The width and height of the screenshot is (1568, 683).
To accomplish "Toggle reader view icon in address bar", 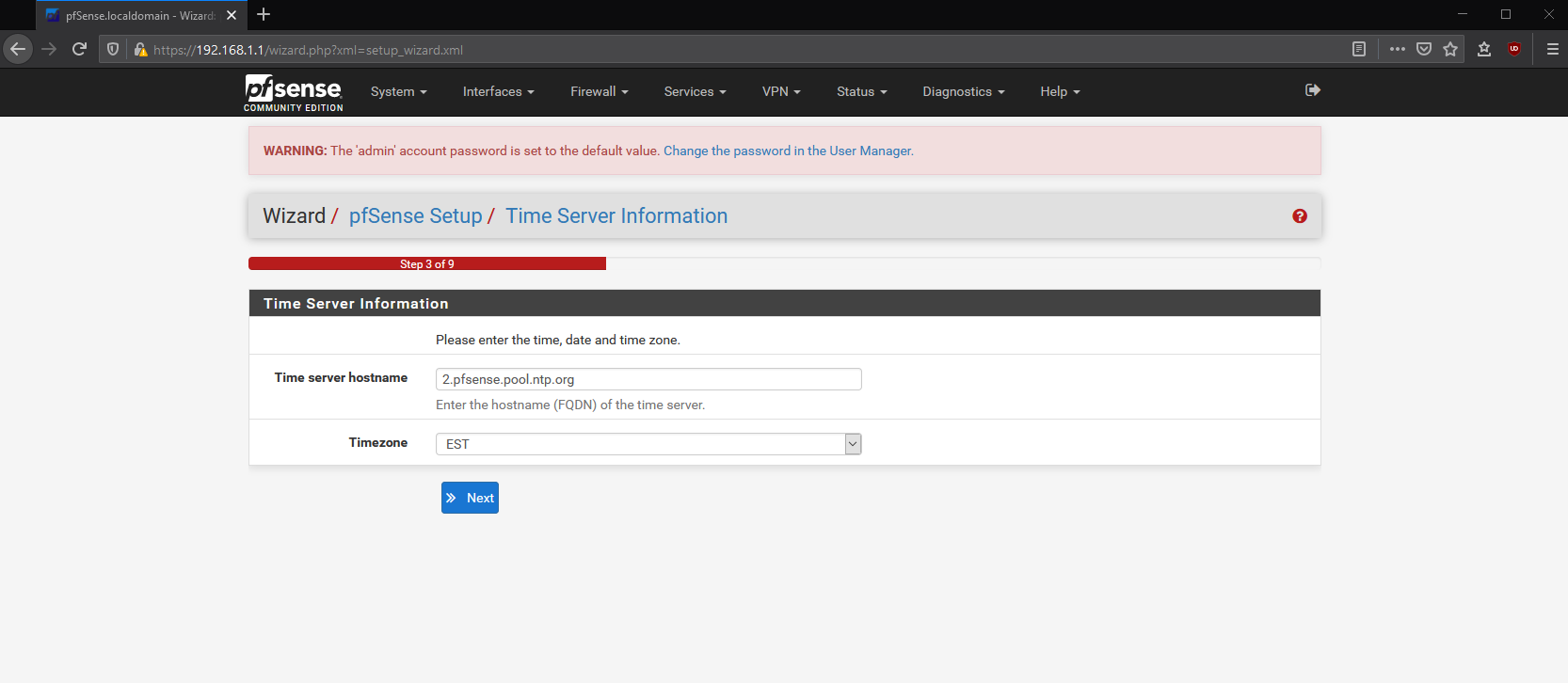I will [1359, 49].
